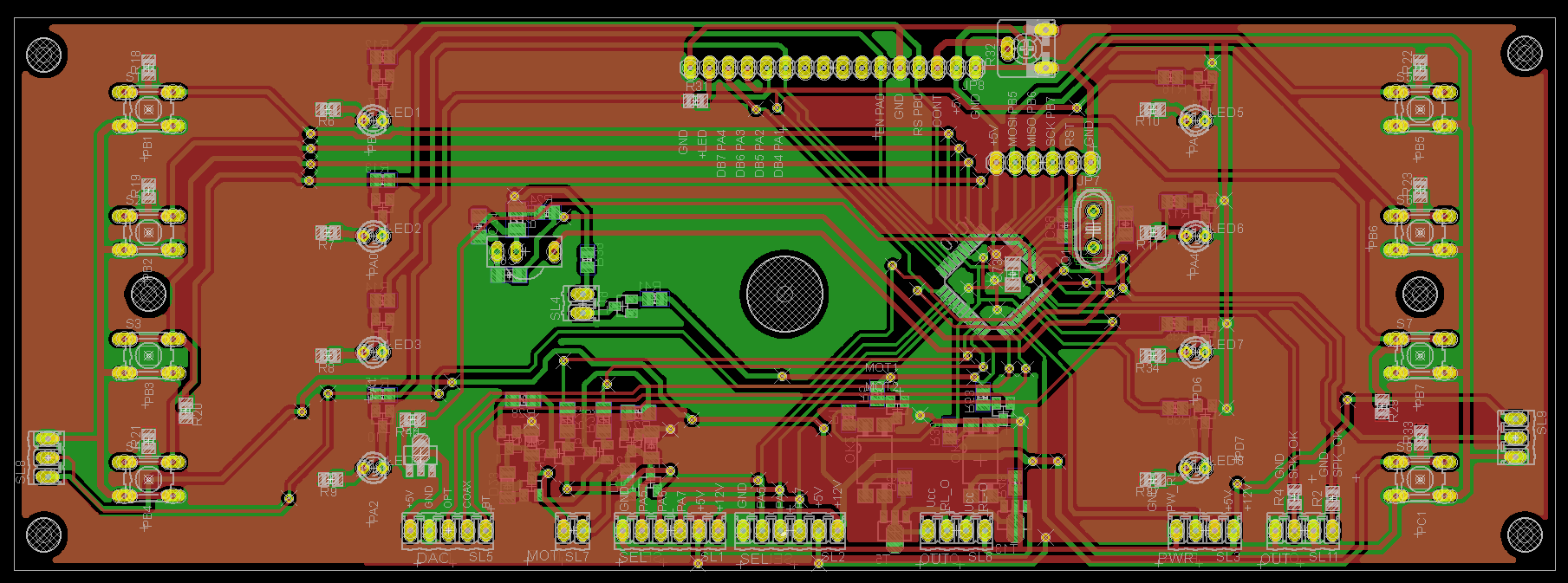
Task: Click the left-edge middle drill hole
Action: tap(148, 294)
